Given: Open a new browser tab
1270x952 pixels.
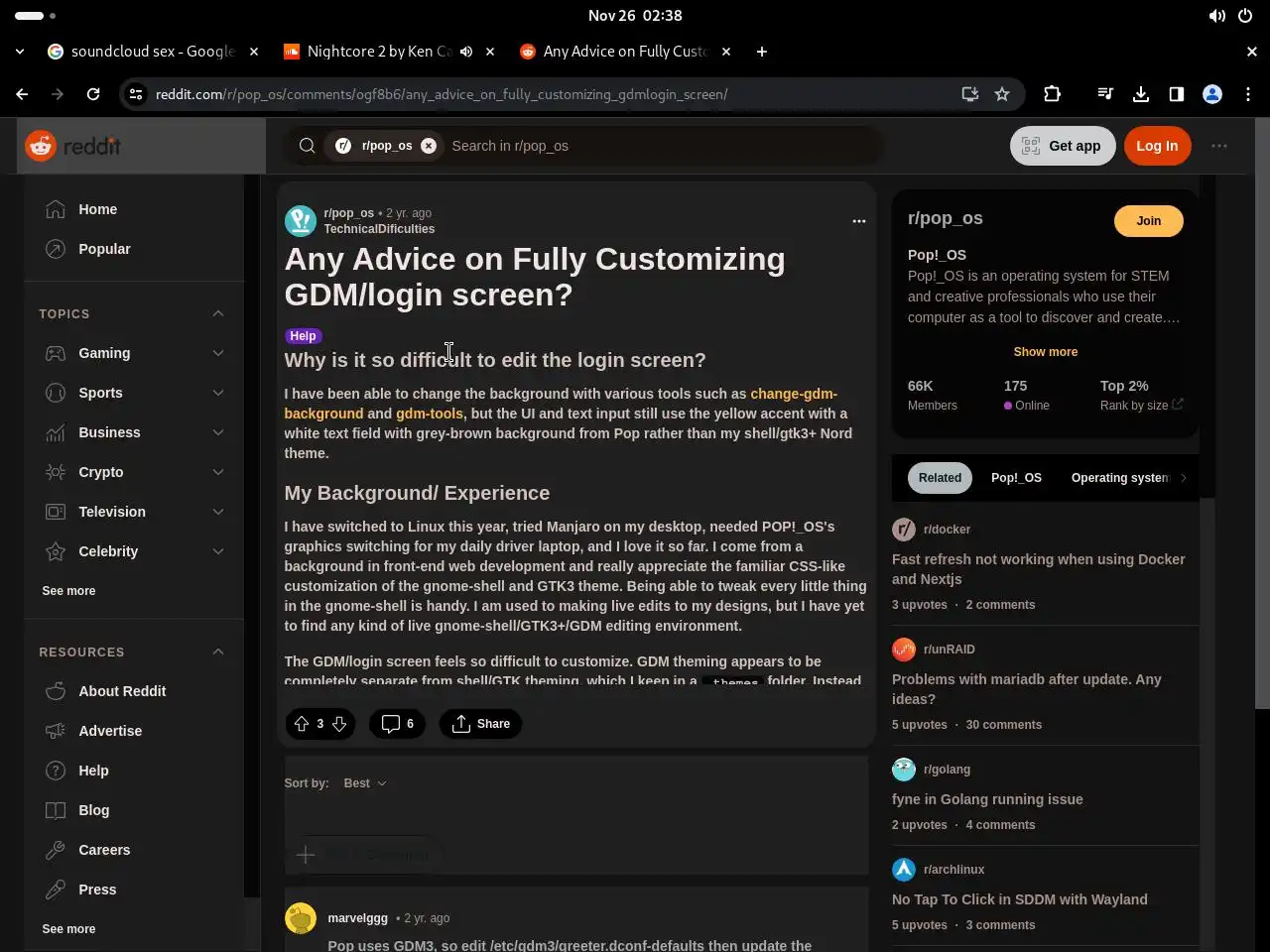Looking at the screenshot, I should (x=762, y=52).
